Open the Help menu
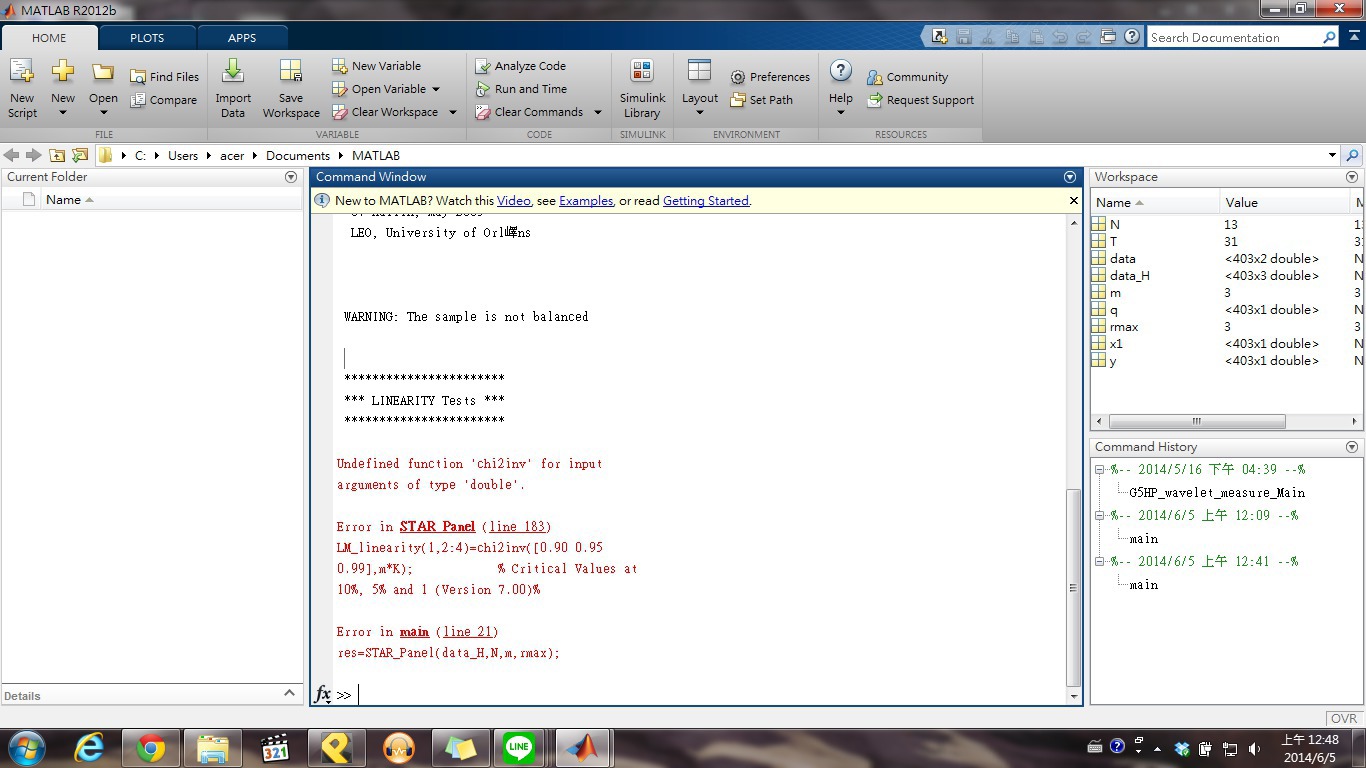The height and width of the screenshot is (768, 1366). [x=841, y=88]
